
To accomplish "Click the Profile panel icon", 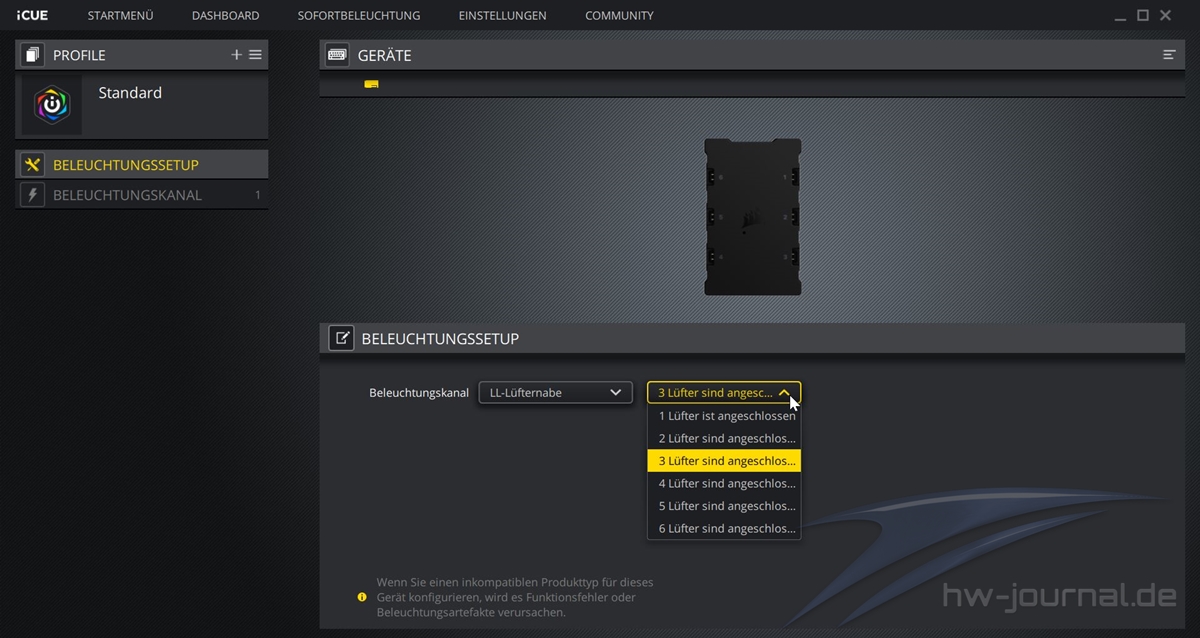I will pos(32,55).
